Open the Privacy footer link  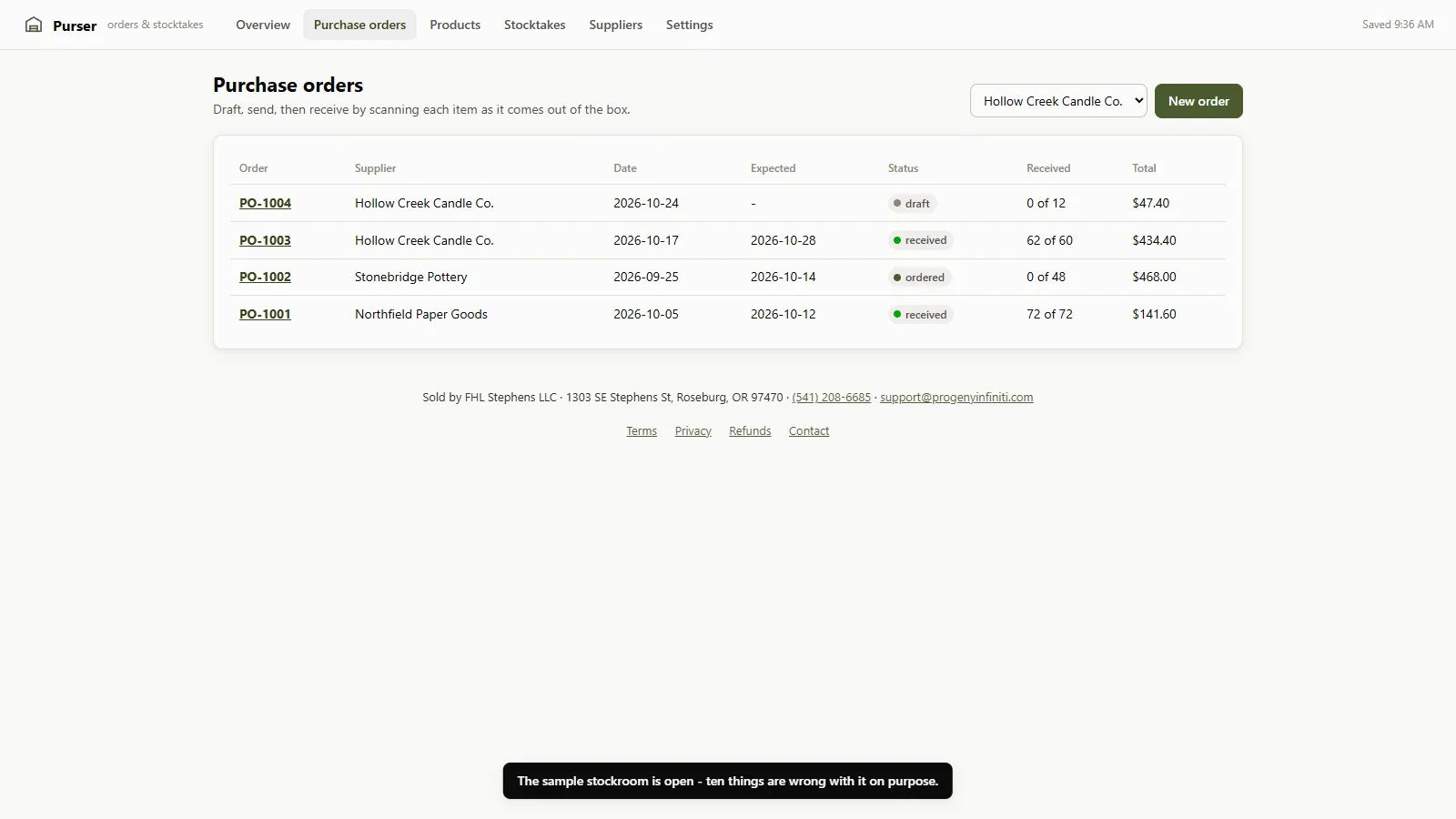click(693, 431)
